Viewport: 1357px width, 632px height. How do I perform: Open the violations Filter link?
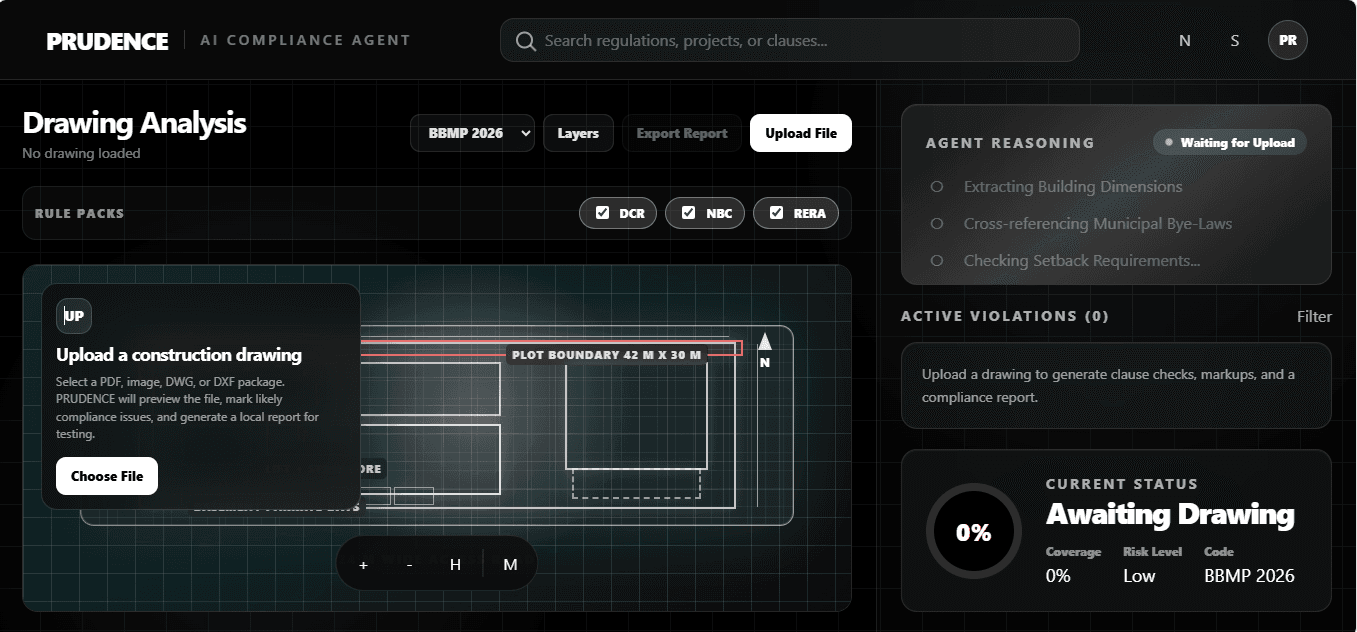tap(1314, 316)
